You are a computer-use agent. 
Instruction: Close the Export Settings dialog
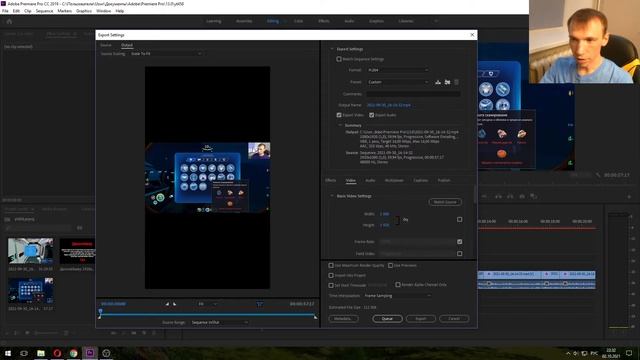(472, 35)
